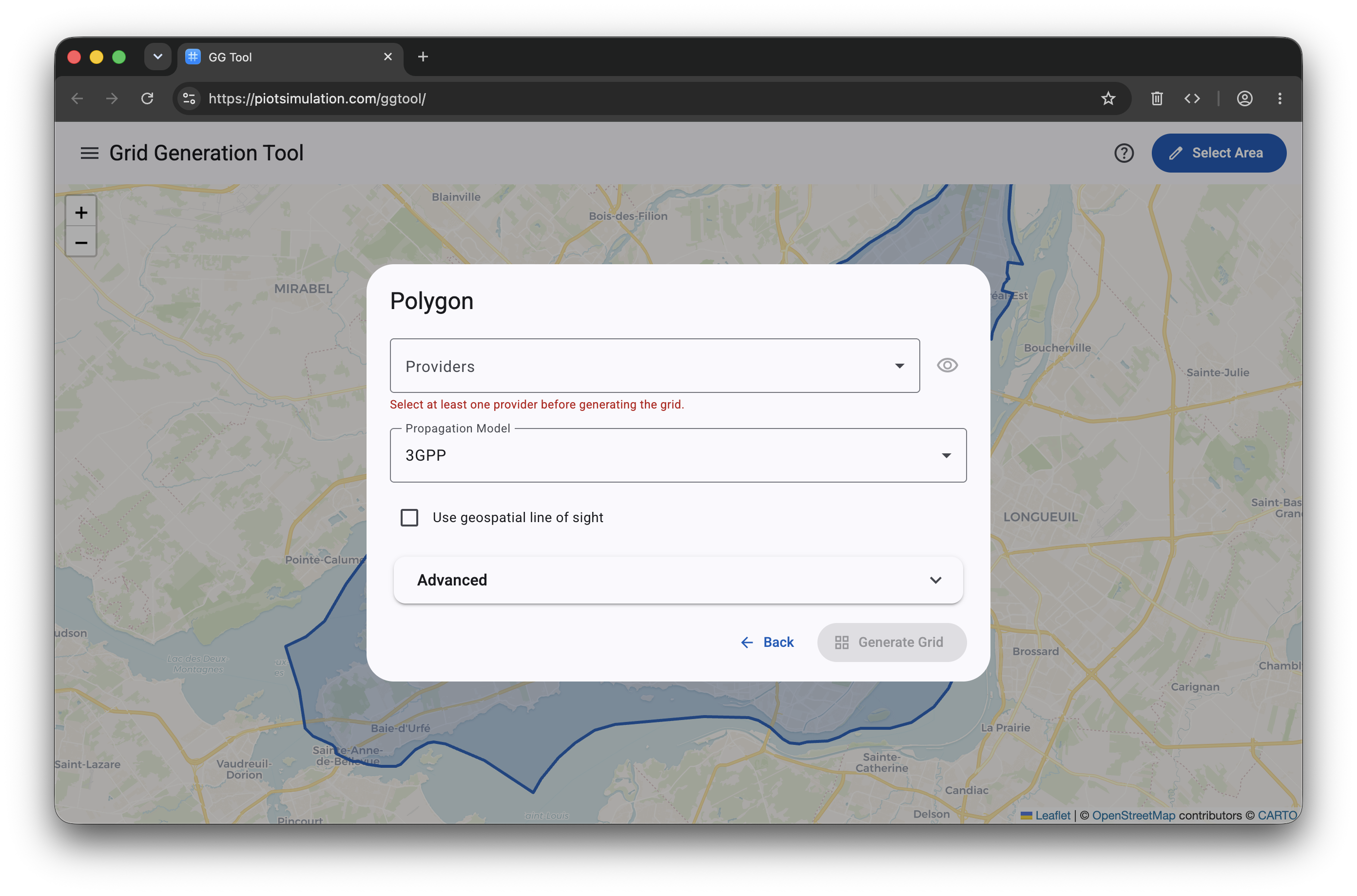
Task: Click the trash extension icon
Action: tap(1157, 98)
